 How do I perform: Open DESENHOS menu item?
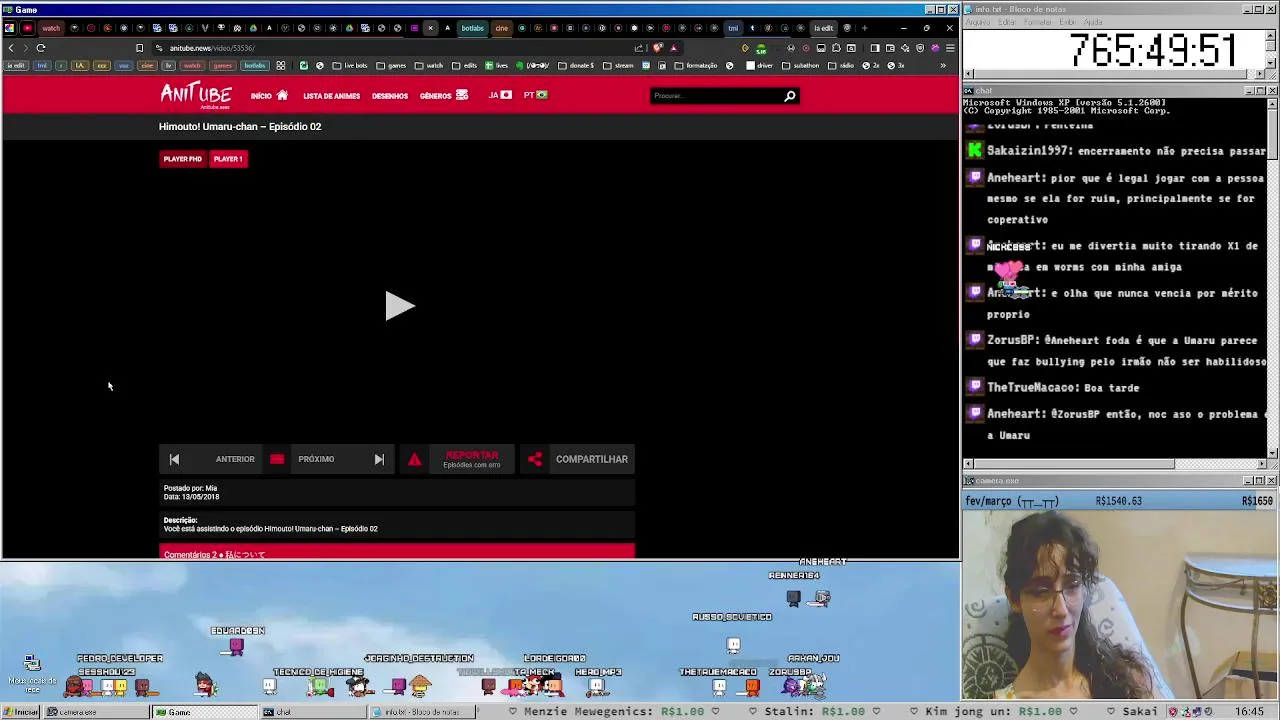coord(390,96)
